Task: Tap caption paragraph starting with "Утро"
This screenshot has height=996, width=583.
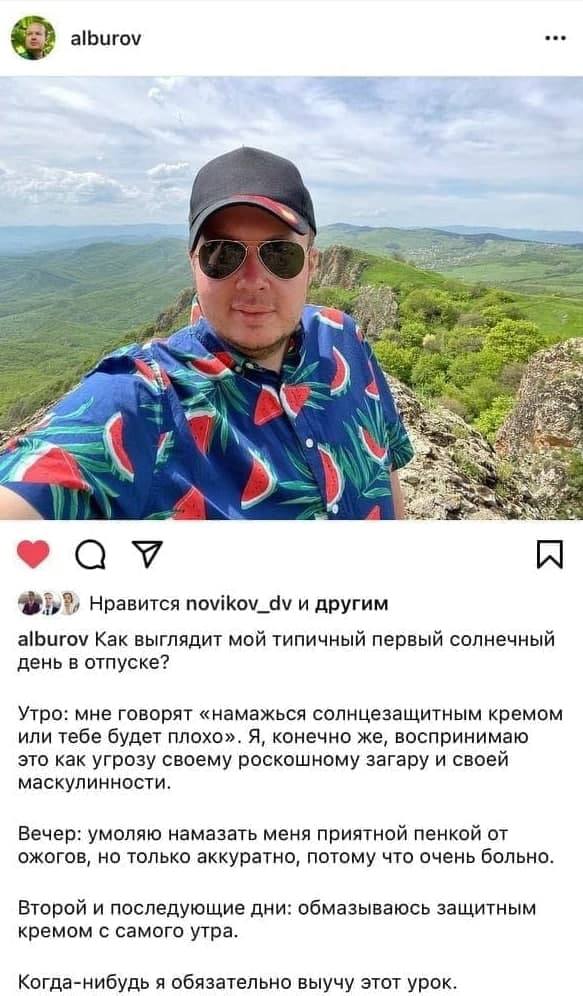Action: click(x=290, y=748)
